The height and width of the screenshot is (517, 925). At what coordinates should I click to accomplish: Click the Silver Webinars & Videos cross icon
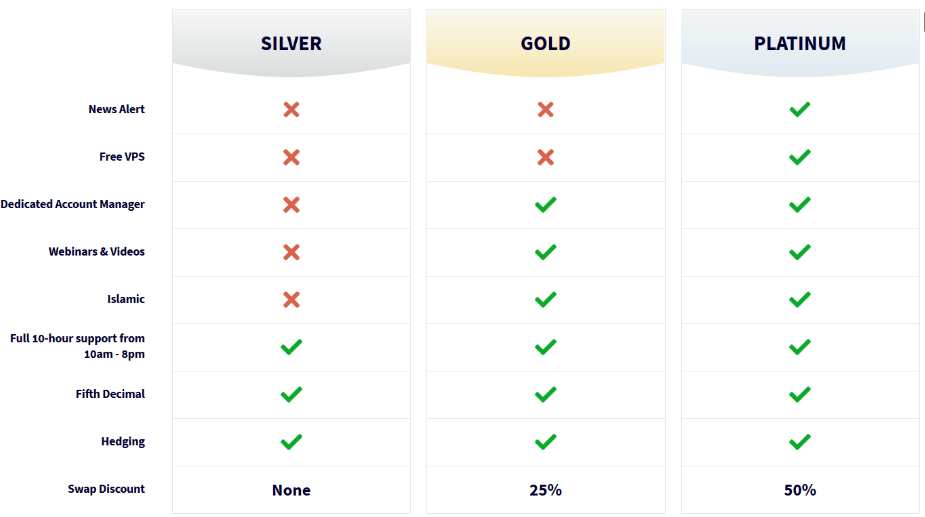[291, 252]
